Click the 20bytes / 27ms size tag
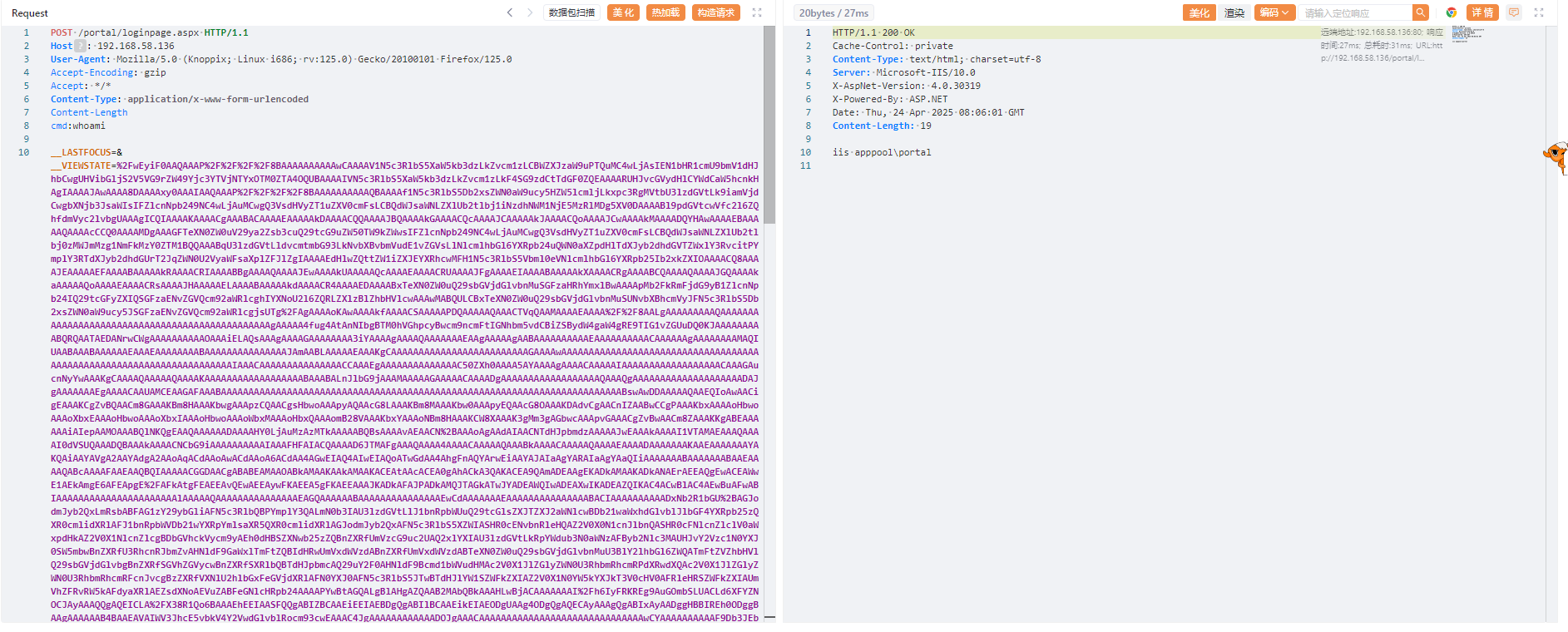1568x632 pixels. (833, 12)
